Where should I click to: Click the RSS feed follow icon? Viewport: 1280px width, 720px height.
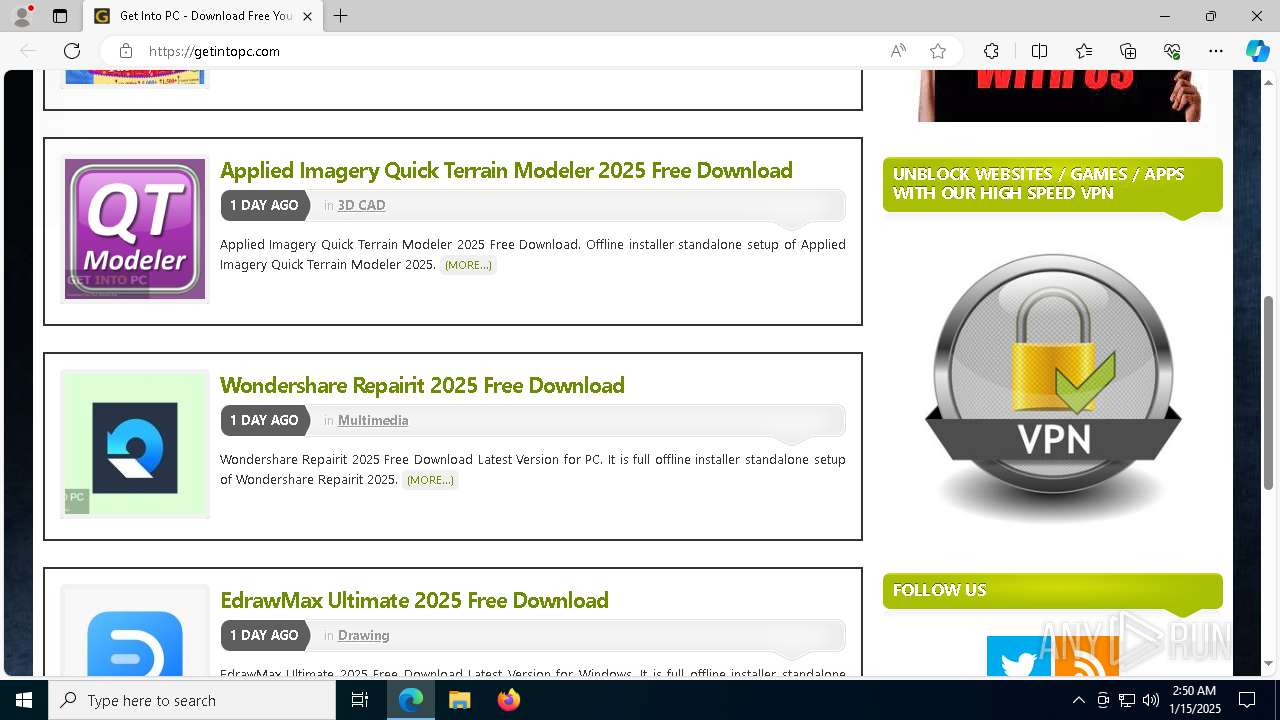1087,656
